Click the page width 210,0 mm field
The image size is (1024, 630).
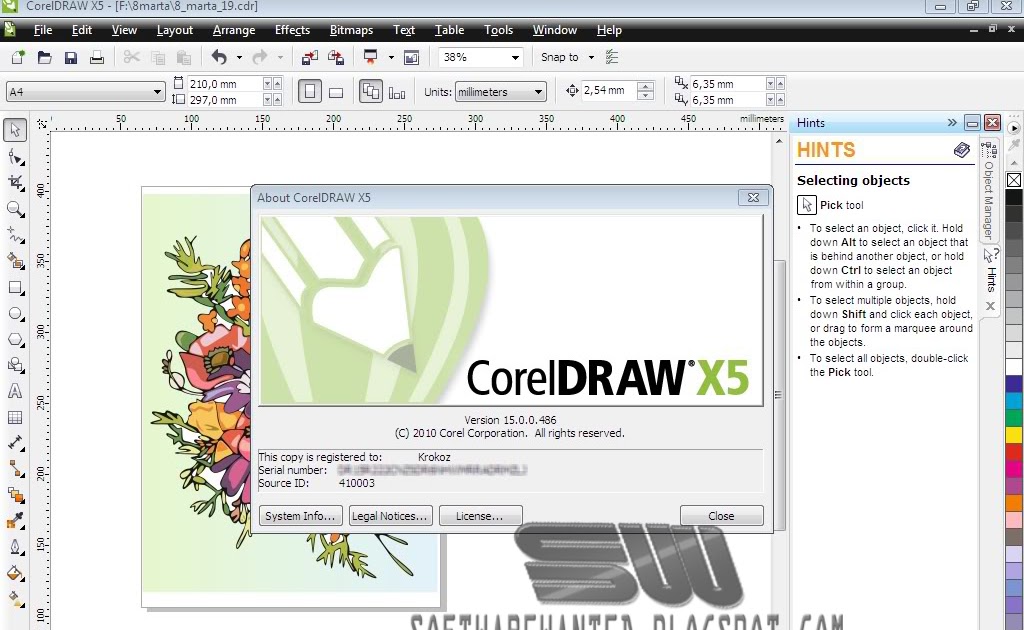click(224, 84)
